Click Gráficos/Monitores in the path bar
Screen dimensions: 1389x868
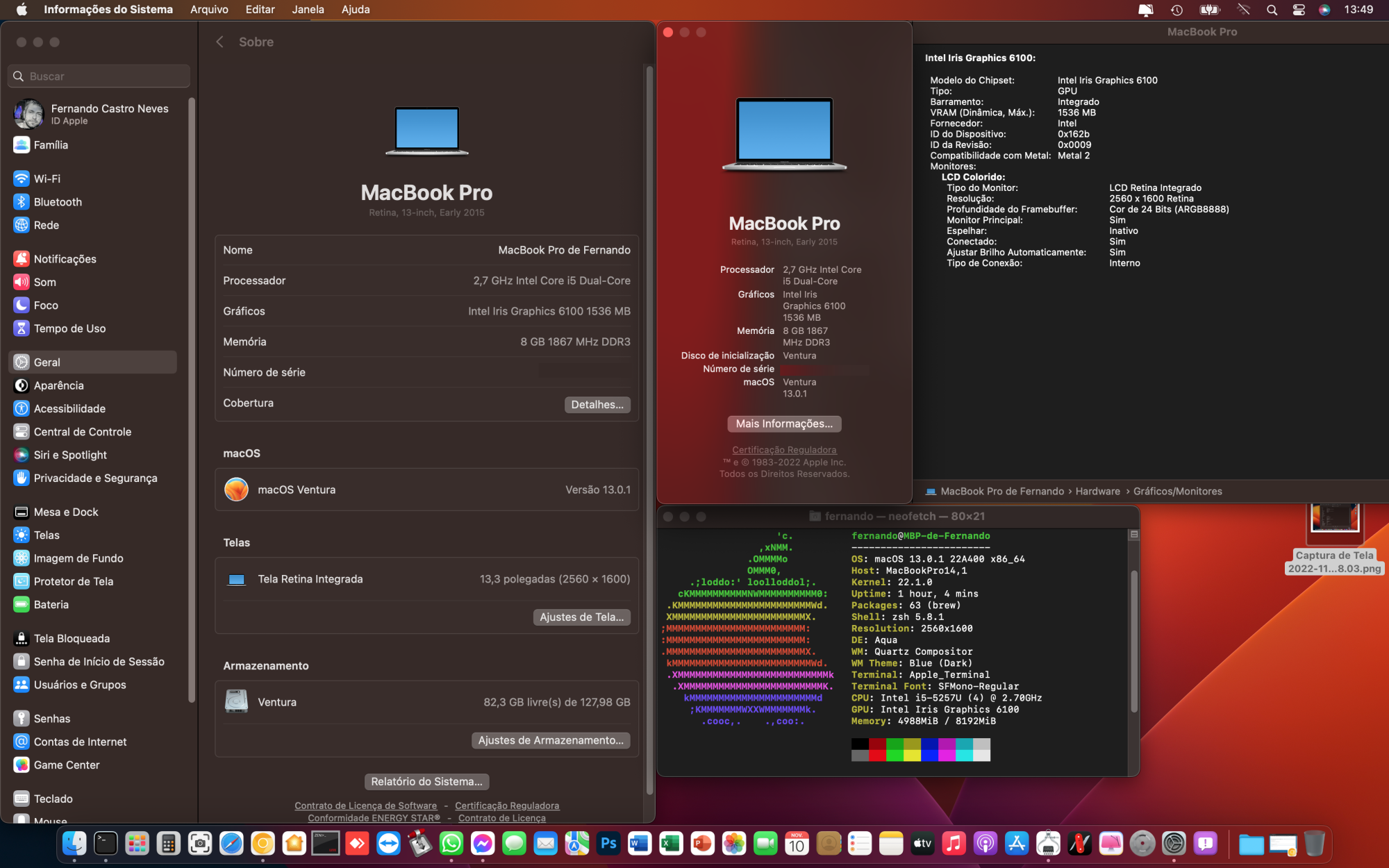pos(1177,492)
